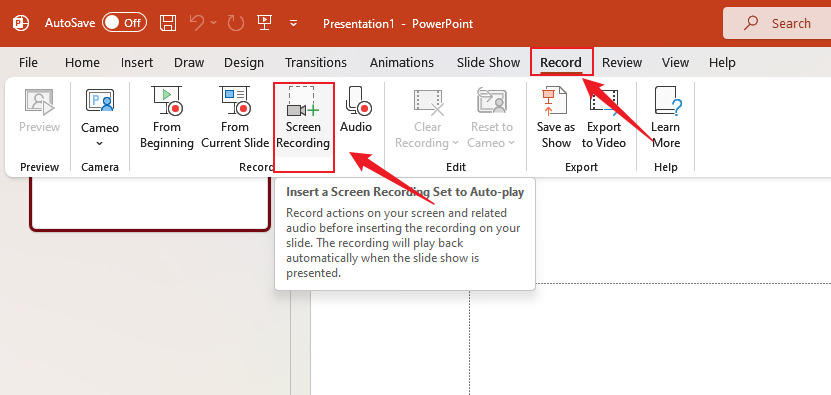This screenshot has width=831, height=395.
Task: Open the Draw tab
Action: [189, 63]
